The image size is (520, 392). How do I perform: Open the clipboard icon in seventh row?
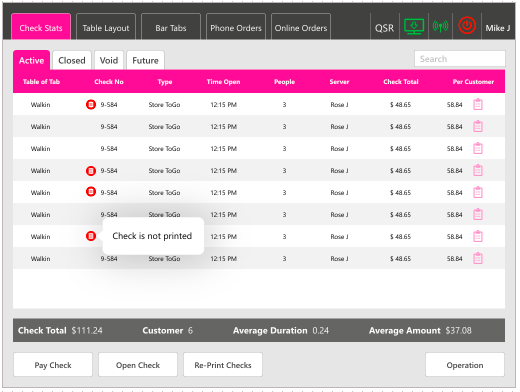[x=478, y=236]
